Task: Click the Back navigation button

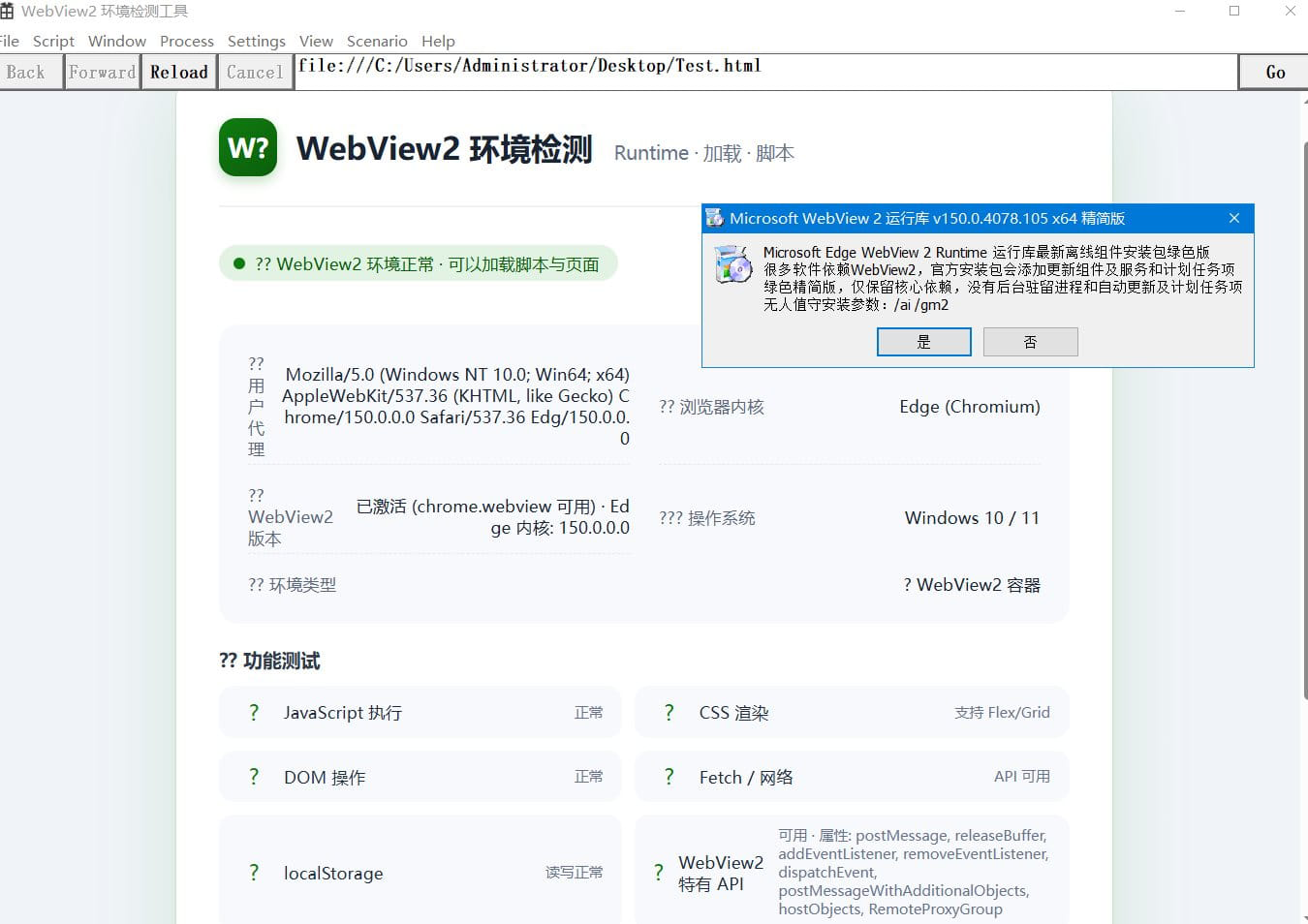Action: pos(31,72)
